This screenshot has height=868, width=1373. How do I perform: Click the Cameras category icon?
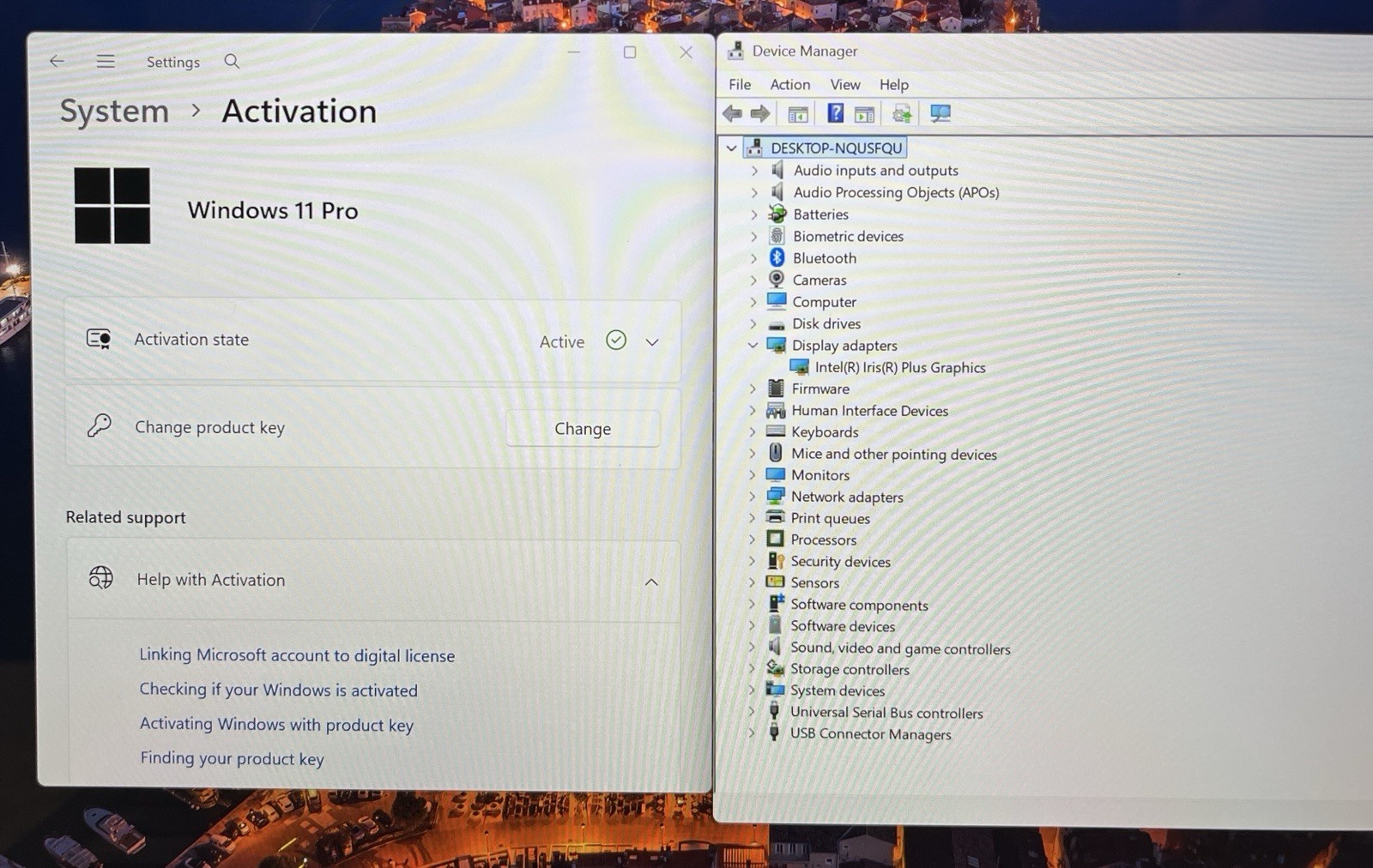pos(777,279)
